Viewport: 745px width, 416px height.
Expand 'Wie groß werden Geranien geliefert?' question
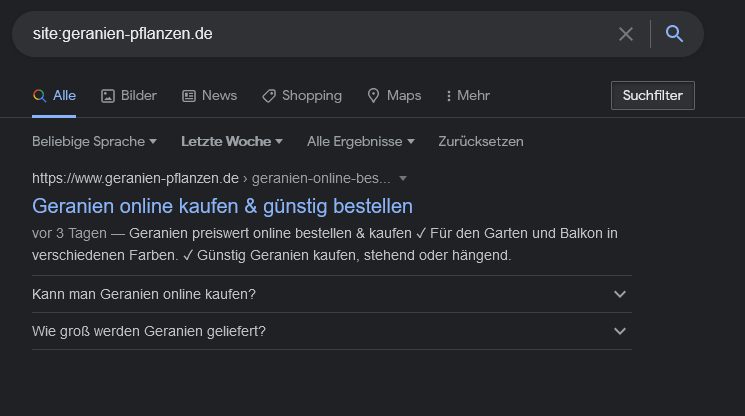coord(620,331)
